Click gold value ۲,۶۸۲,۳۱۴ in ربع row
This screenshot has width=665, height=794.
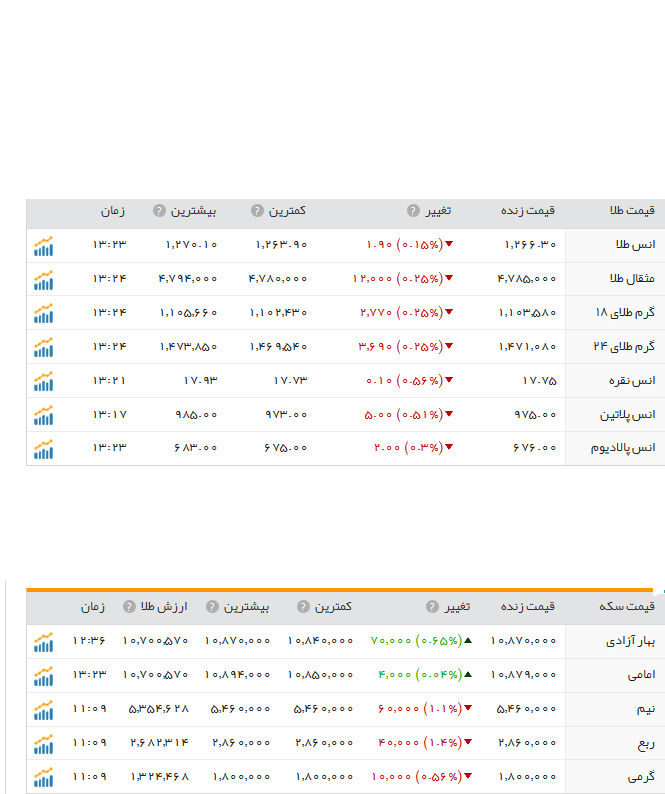coord(159,742)
